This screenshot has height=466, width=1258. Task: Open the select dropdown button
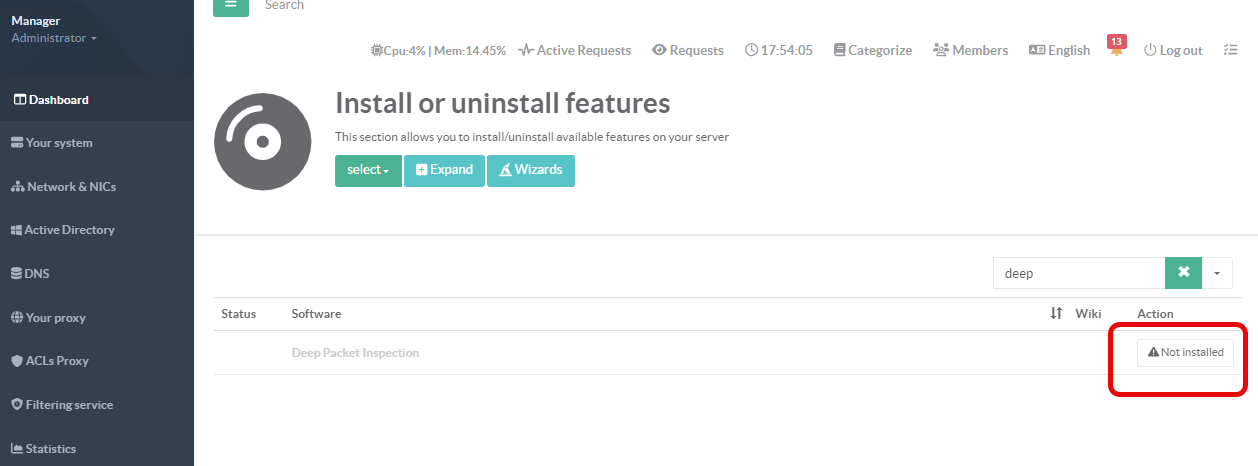tap(368, 170)
